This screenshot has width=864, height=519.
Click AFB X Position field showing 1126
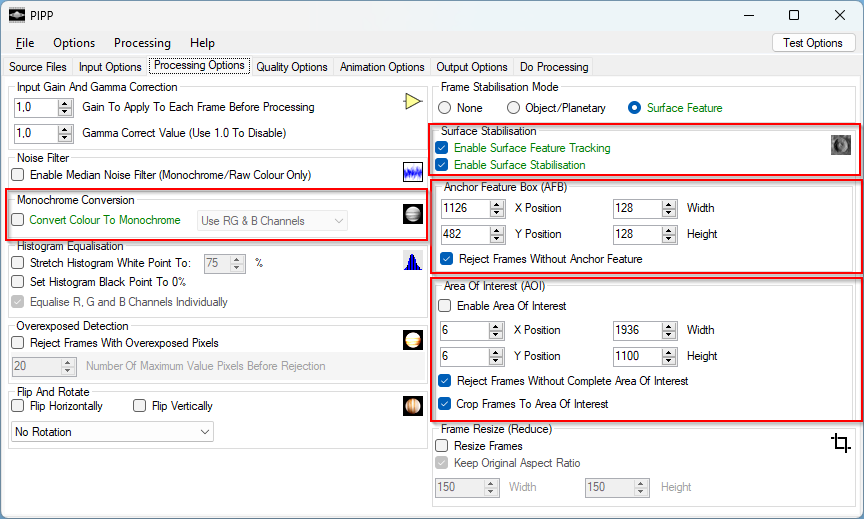465,208
